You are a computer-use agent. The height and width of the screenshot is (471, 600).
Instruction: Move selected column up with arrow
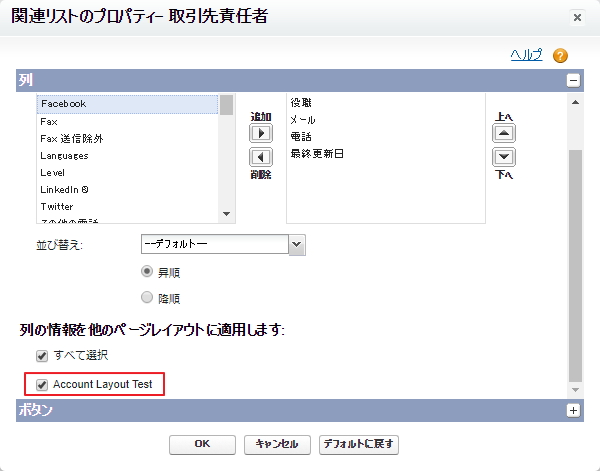pyautogui.click(x=505, y=133)
